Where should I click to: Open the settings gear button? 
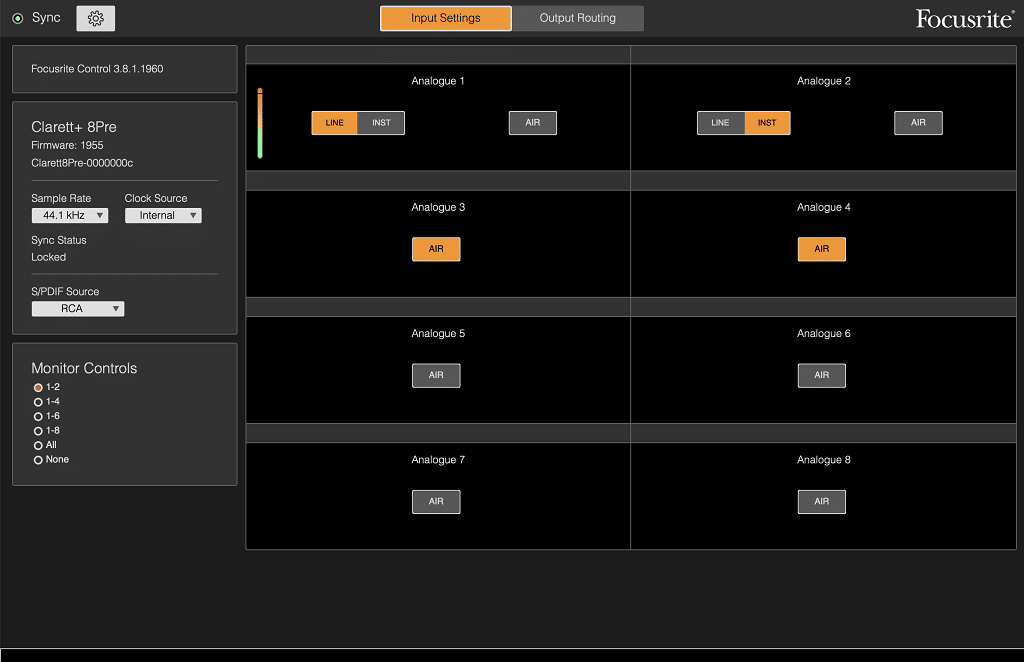[x=95, y=18]
